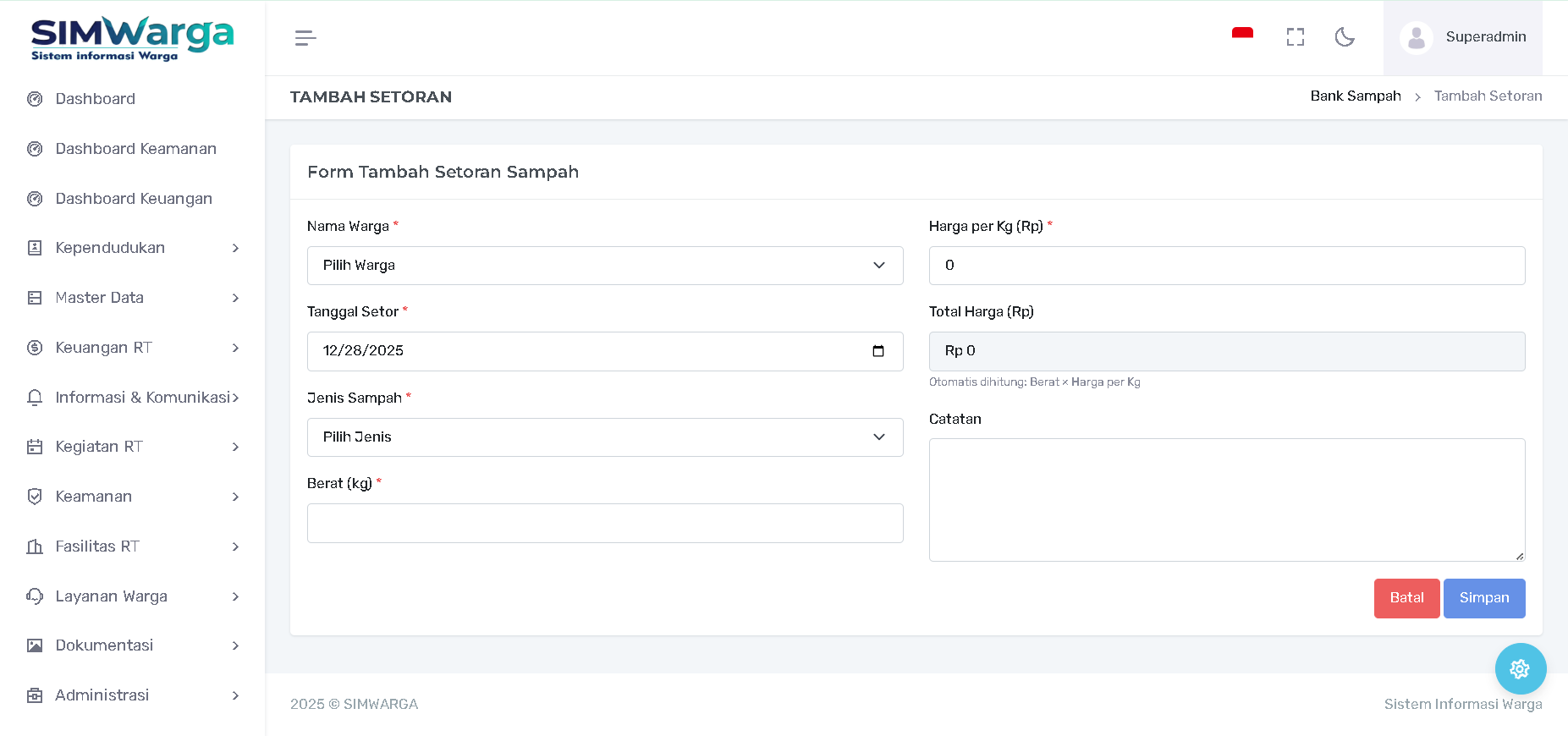
Task: Open the floating settings gear button
Action: [1520, 669]
